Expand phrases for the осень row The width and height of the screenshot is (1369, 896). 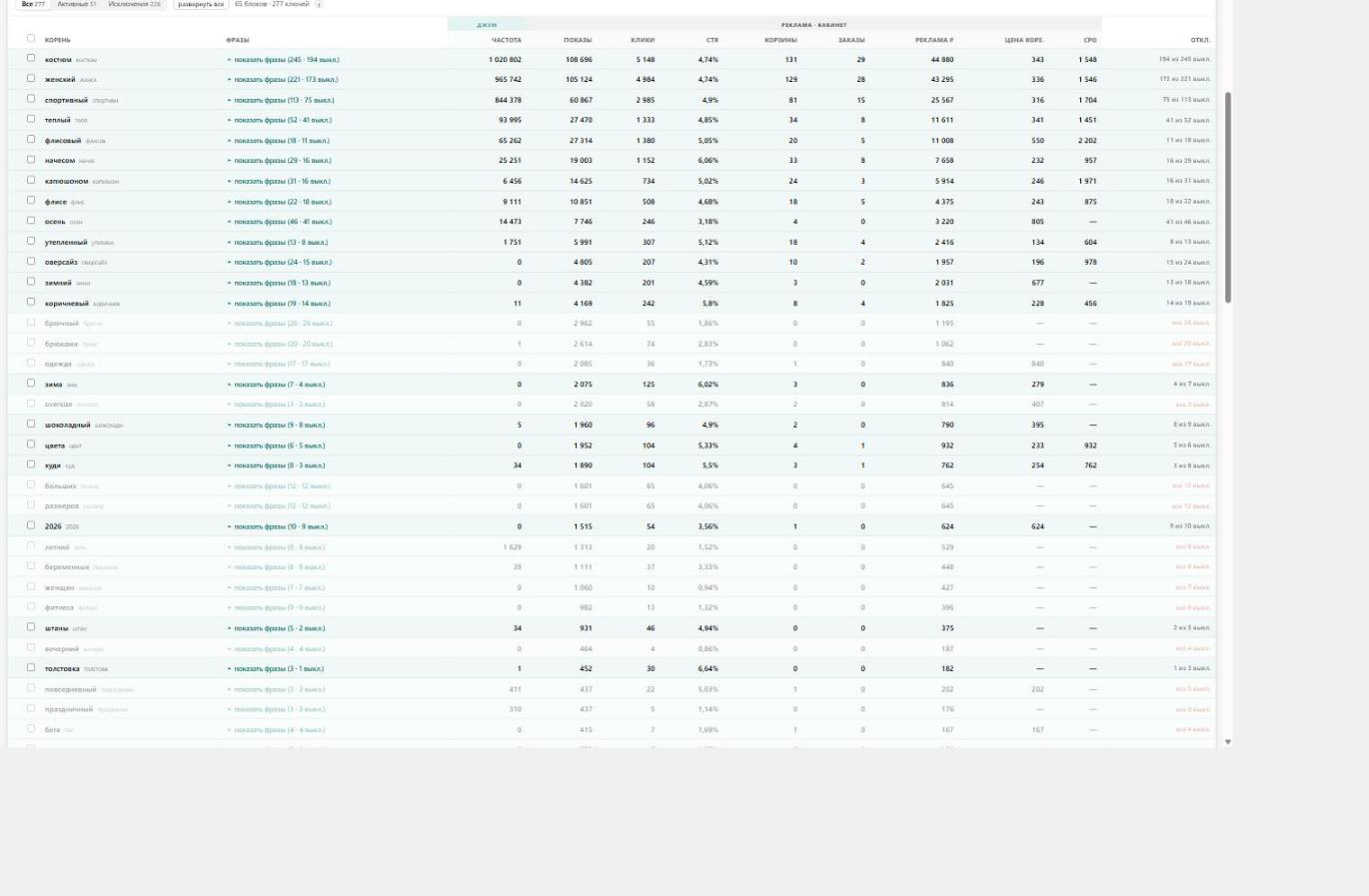coord(280,222)
